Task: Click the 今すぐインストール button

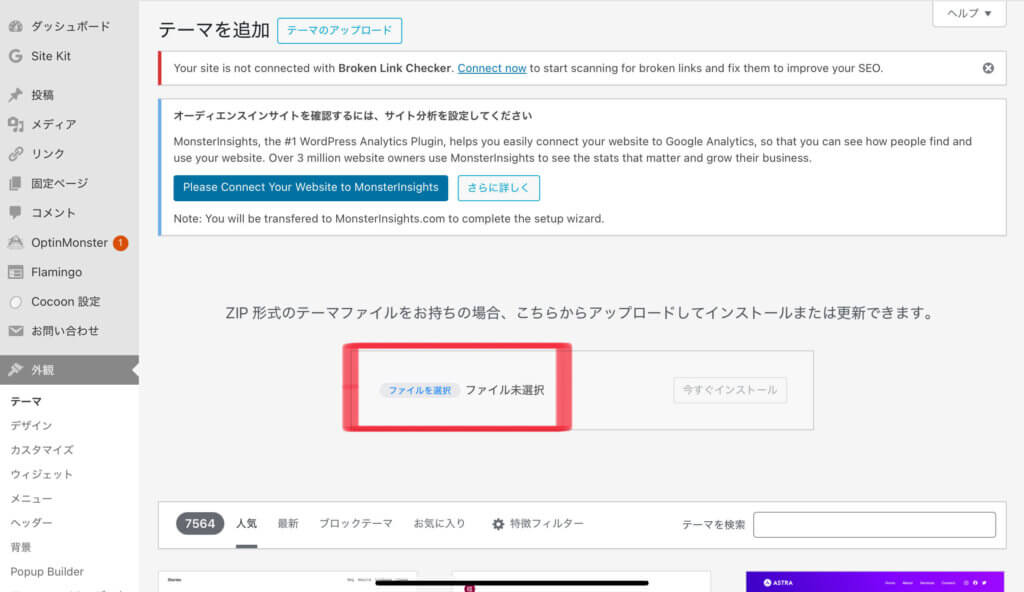Action: click(x=730, y=390)
